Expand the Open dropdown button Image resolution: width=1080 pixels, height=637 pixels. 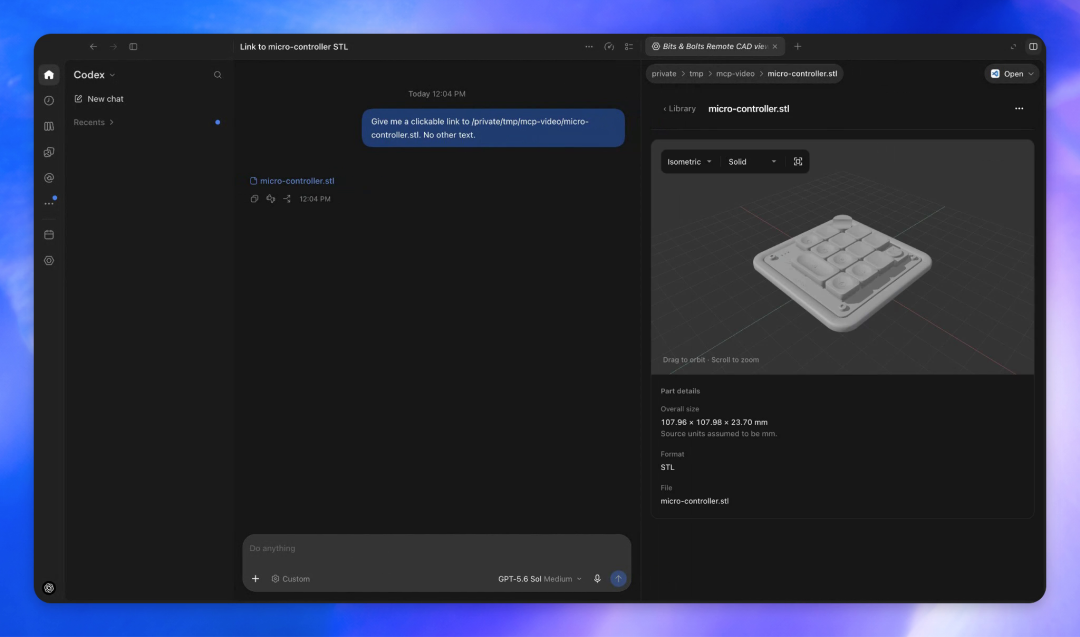(1012, 74)
